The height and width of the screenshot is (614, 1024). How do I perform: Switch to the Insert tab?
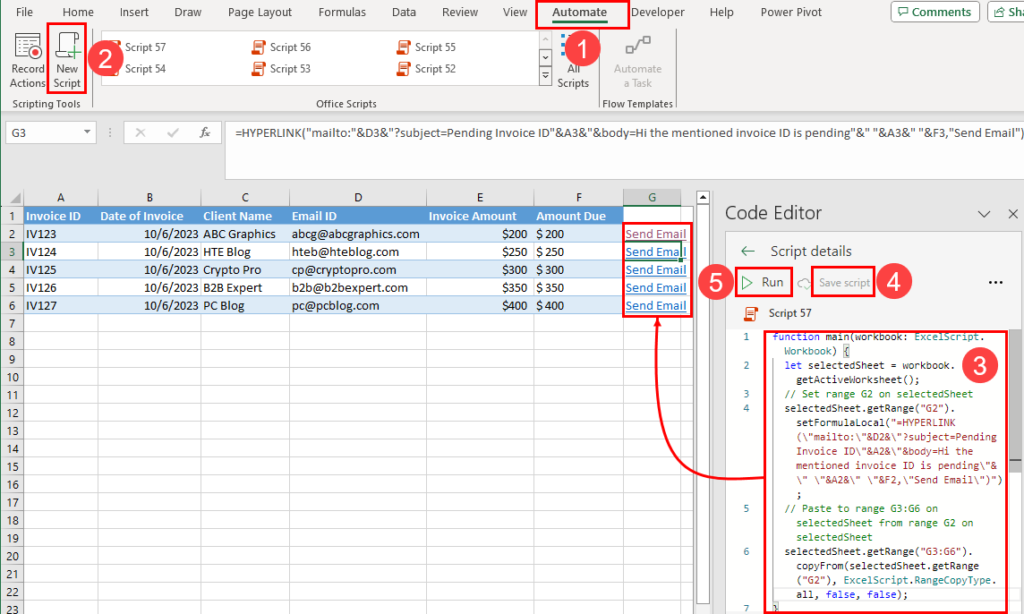pos(134,12)
